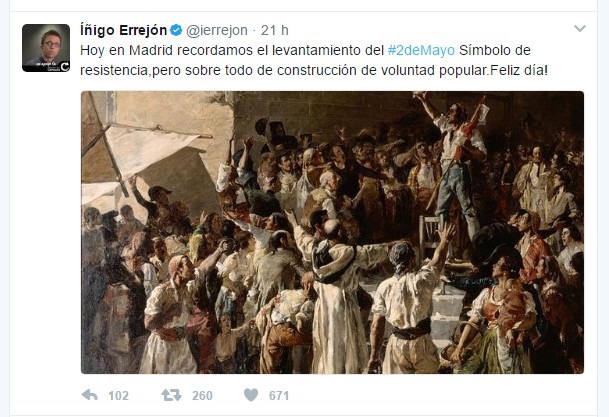This screenshot has width=609, height=417.
Task: Retweet this post with the retweet icon
Action: tap(171, 395)
